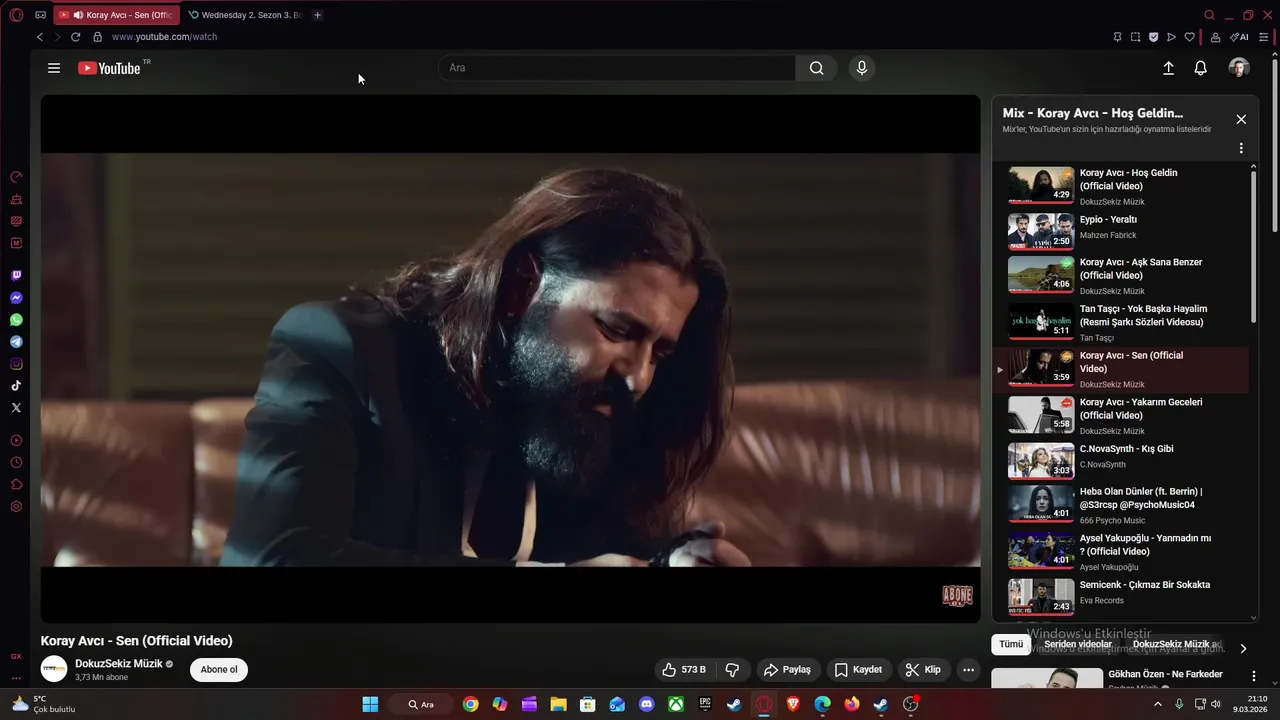1280x720 pixels.
Task: Dislike the Koray Avcı video
Action: click(732, 670)
